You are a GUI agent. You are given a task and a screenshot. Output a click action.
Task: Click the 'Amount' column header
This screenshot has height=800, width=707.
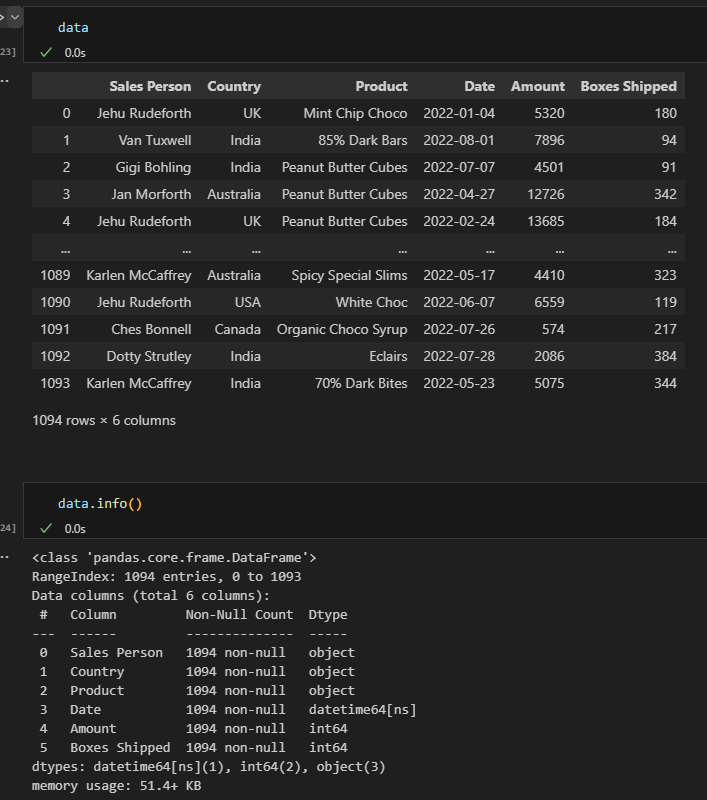click(538, 86)
